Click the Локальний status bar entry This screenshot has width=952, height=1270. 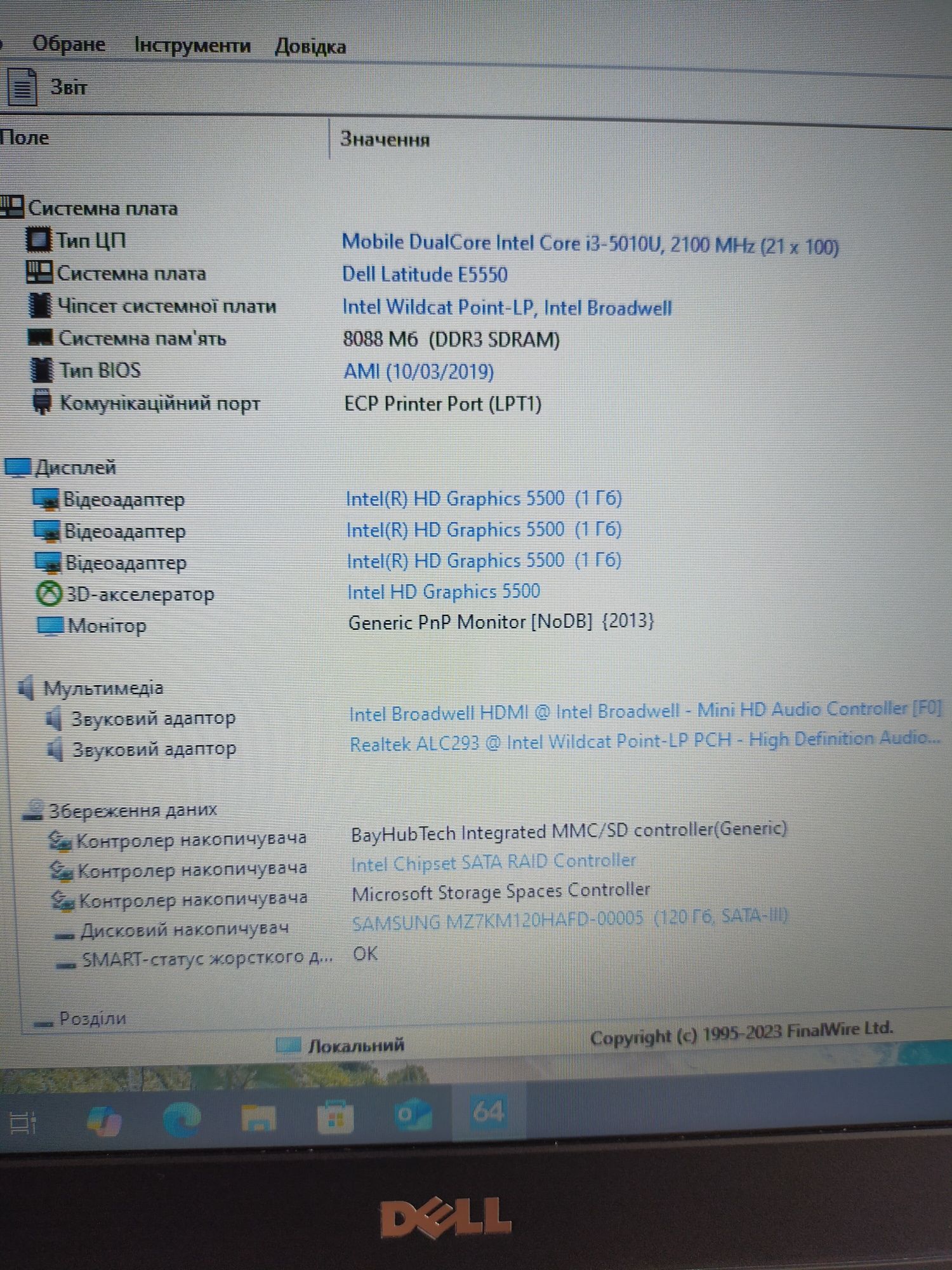tap(341, 1045)
